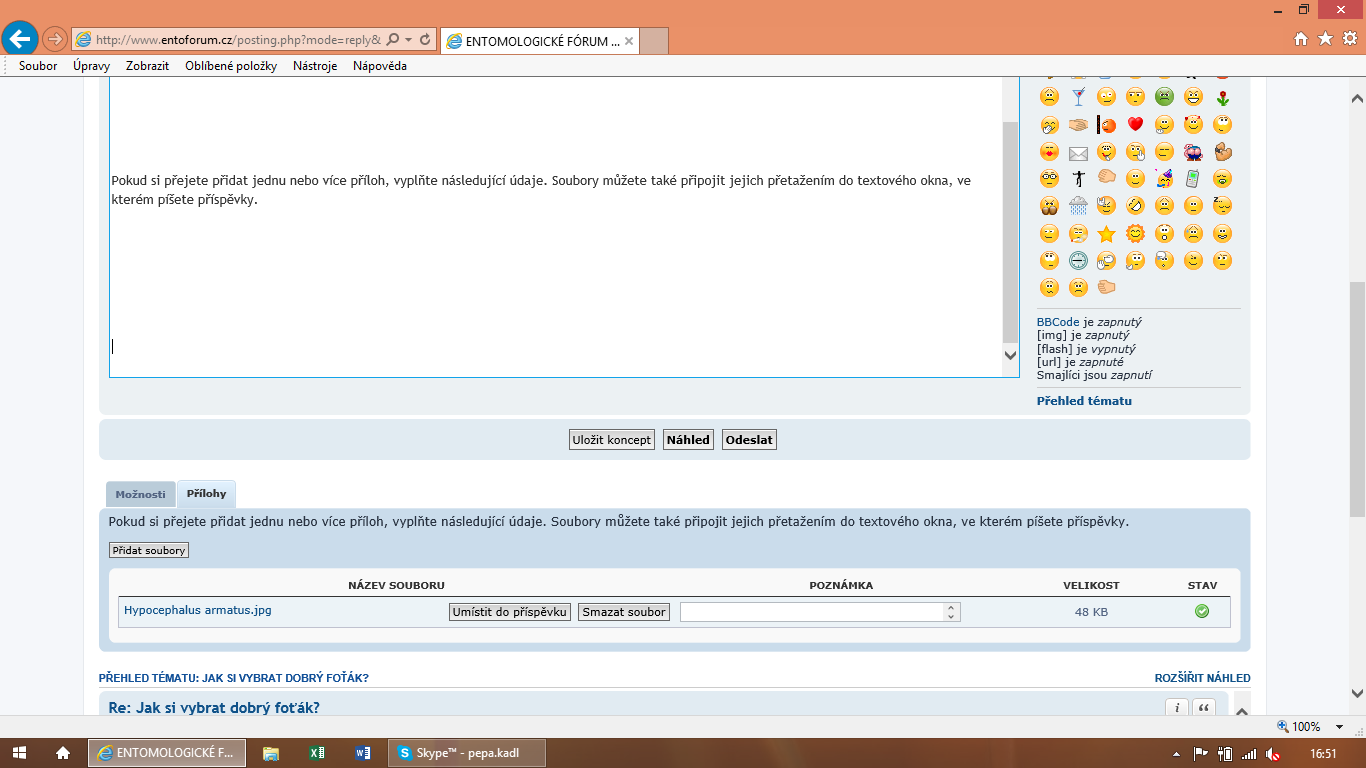The width and height of the screenshot is (1366, 768).
Task: Click the post information 'i' icon
Action: click(1177, 708)
